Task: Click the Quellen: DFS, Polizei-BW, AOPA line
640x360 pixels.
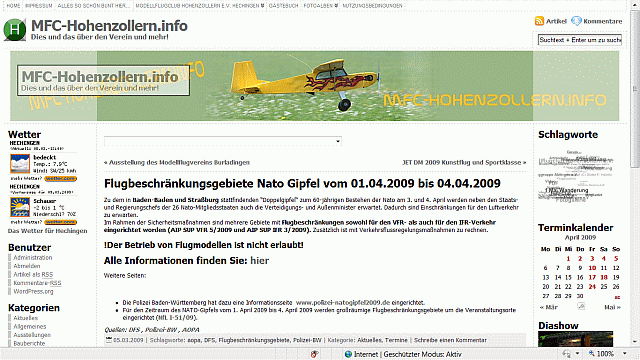Action: [x=152, y=330]
